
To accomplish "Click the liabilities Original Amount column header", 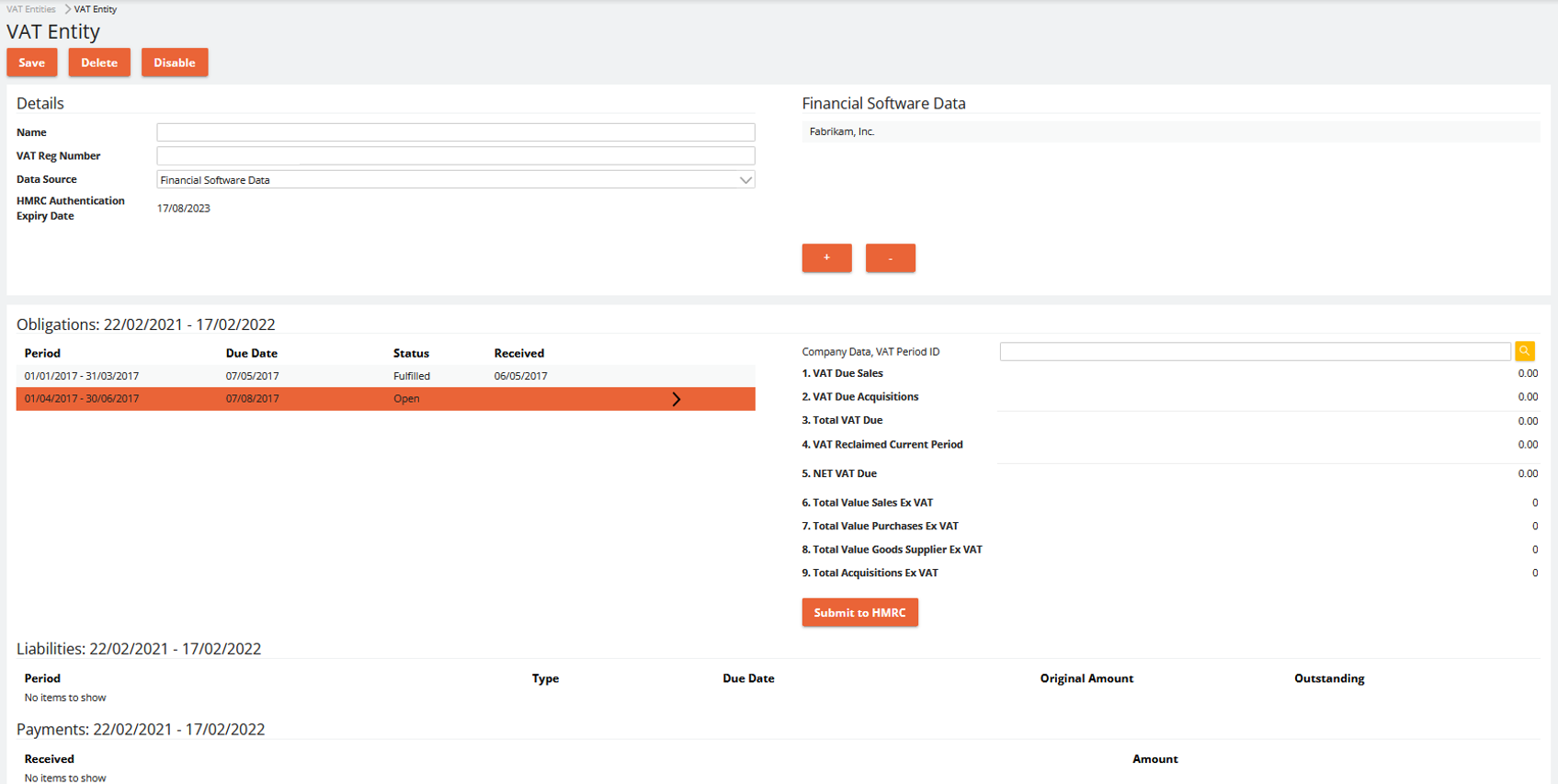I will click(x=1086, y=679).
